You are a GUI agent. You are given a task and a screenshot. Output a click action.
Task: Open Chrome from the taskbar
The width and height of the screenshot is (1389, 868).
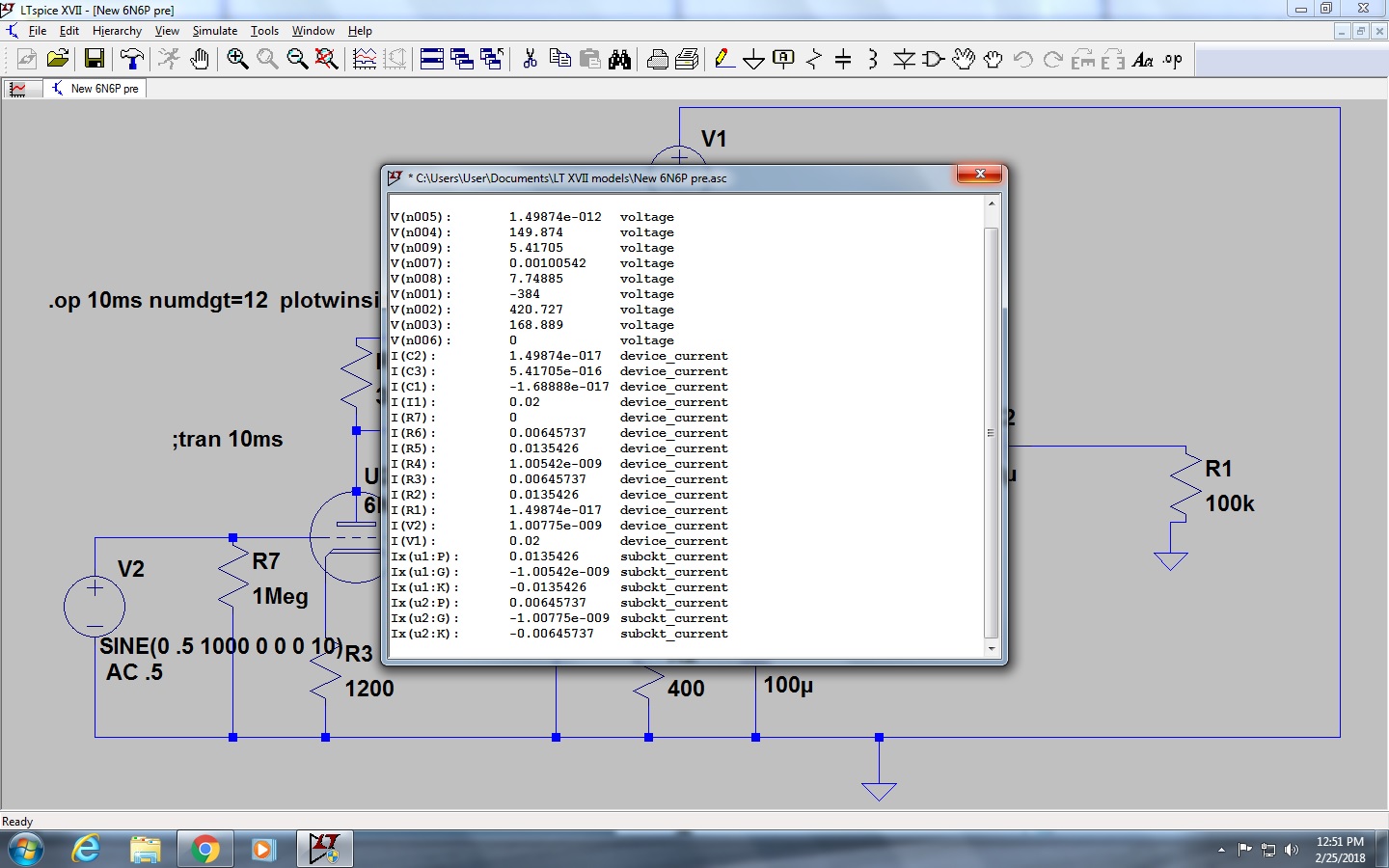tap(204, 850)
